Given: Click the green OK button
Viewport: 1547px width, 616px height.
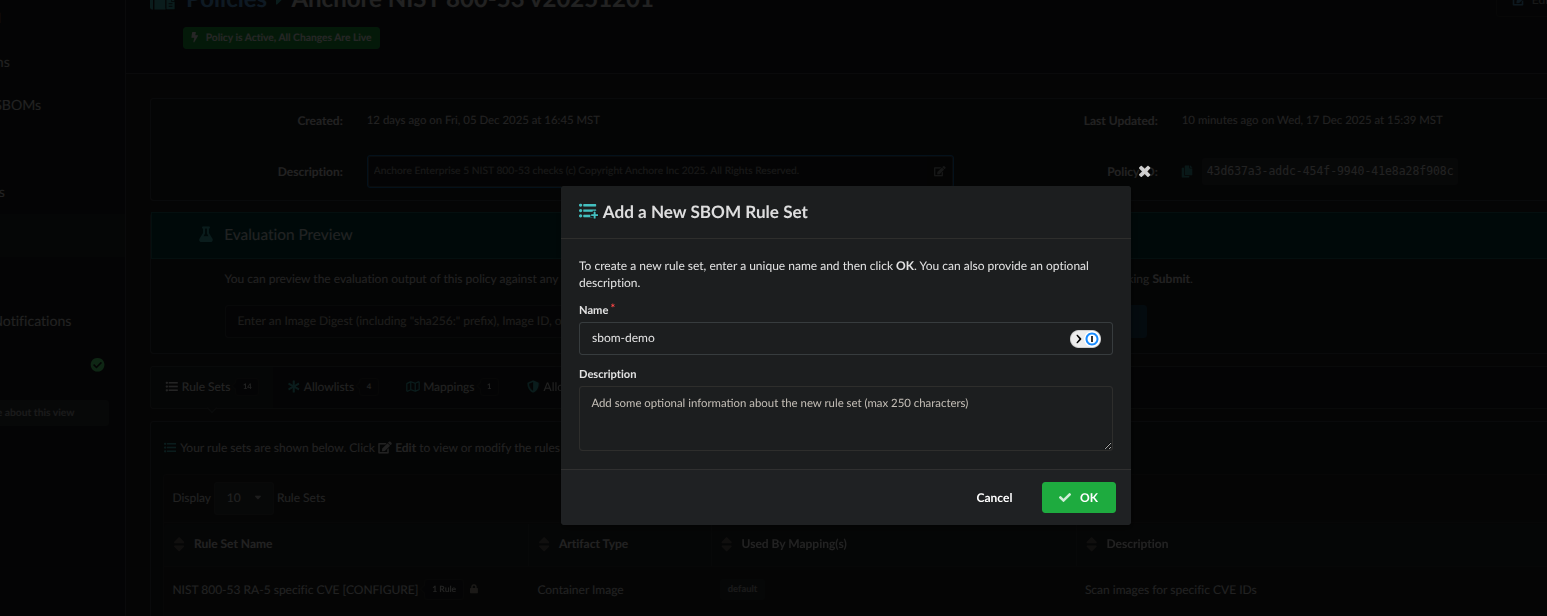Looking at the screenshot, I should tap(1078, 498).
